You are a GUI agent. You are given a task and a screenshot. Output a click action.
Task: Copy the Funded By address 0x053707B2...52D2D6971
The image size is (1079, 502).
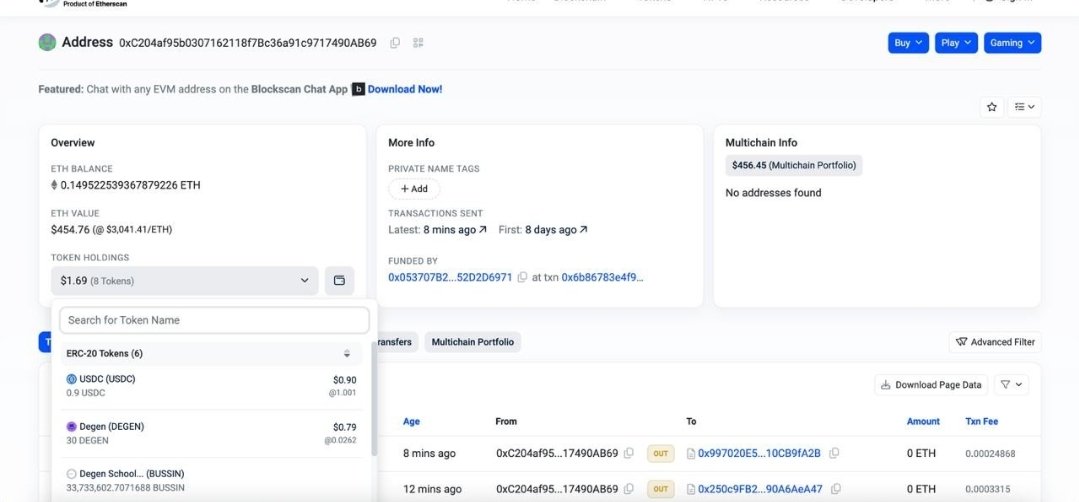tap(522, 277)
